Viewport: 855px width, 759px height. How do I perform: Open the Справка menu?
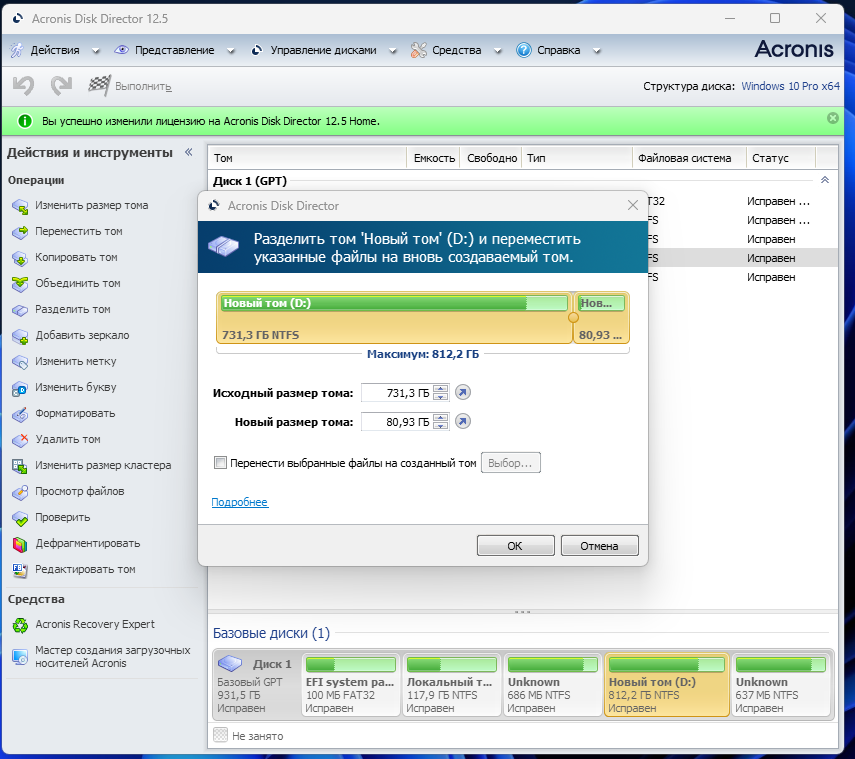click(558, 50)
